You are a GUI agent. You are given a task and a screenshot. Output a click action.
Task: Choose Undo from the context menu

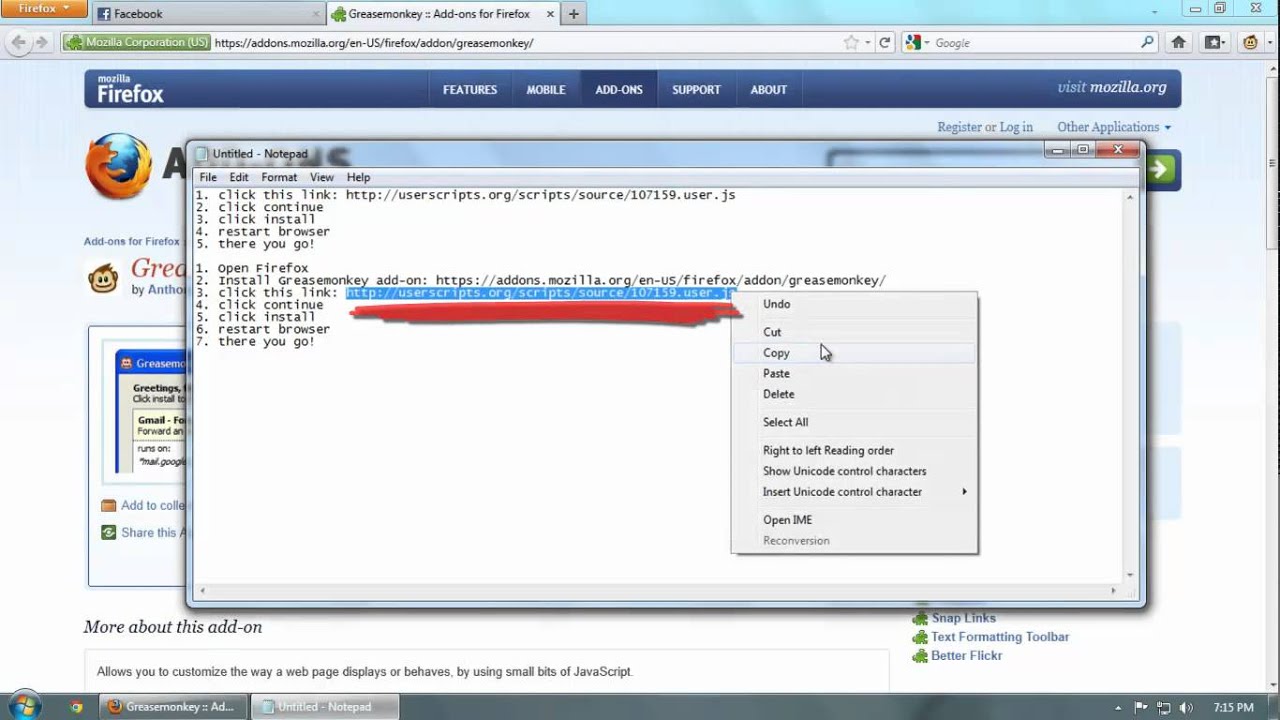coord(855,304)
